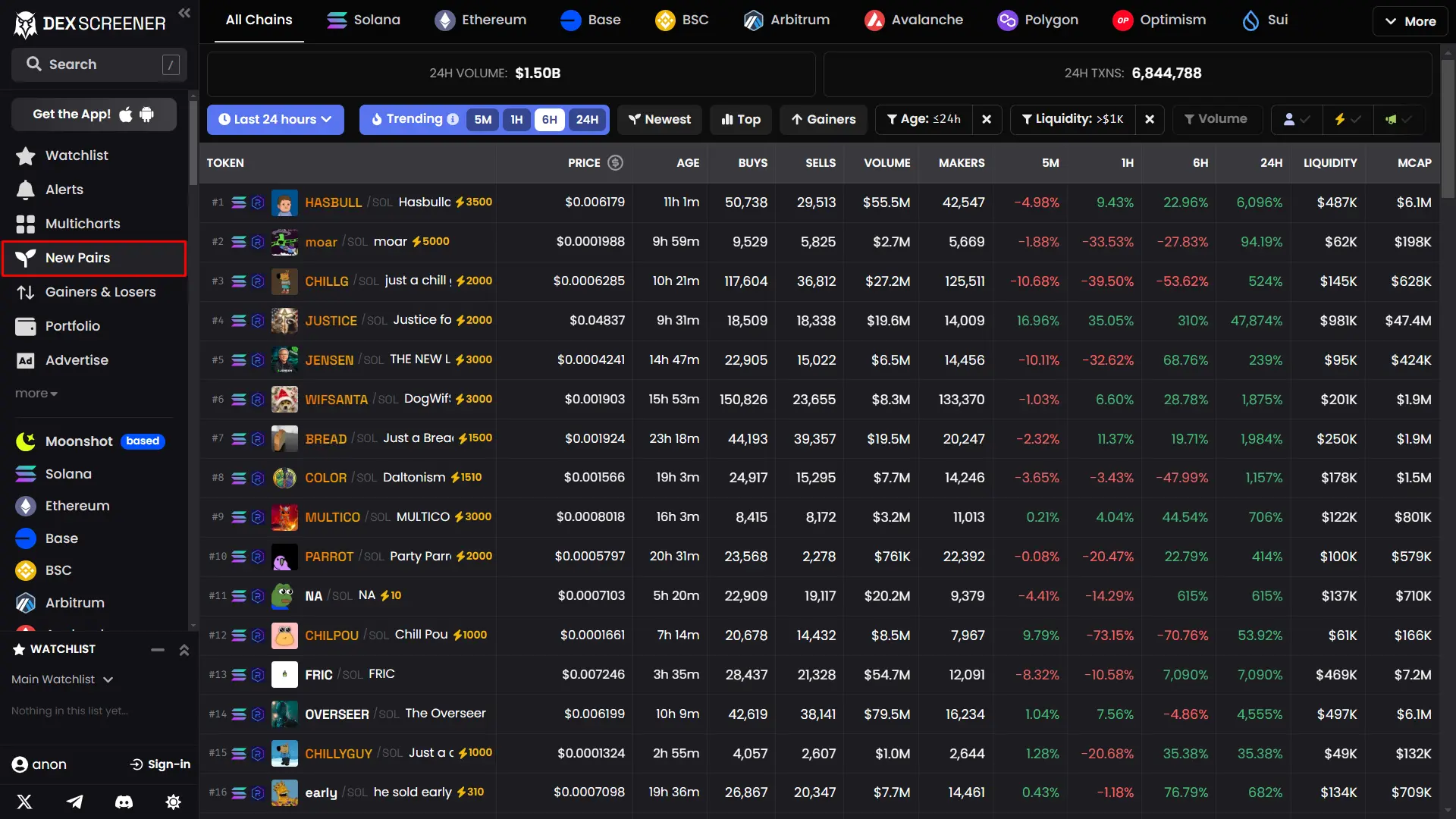This screenshot has width=1456, height=819.
Task: Switch to the All Chains tab
Action: (x=259, y=20)
